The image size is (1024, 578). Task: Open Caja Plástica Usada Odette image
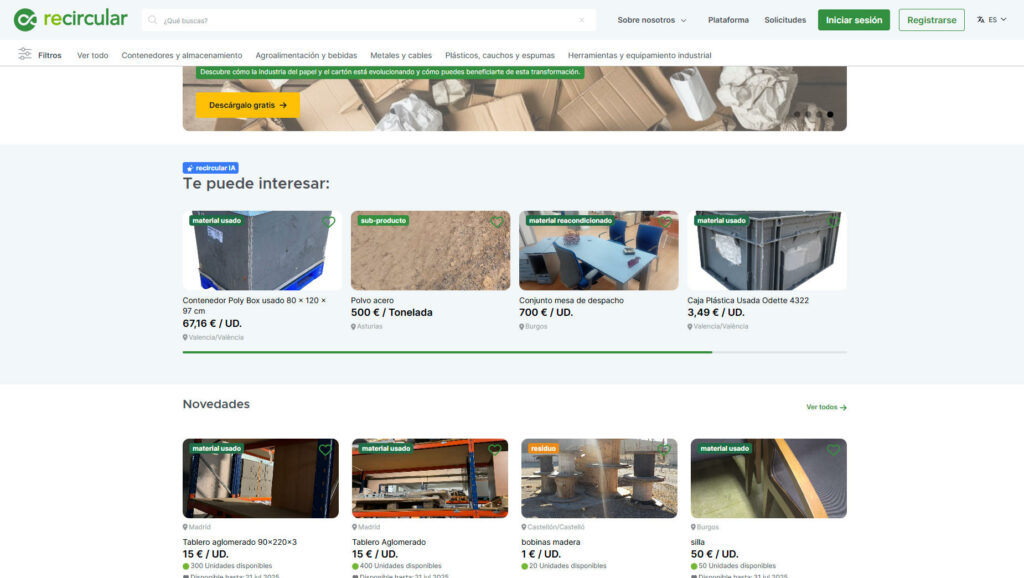pyautogui.click(x=767, y=250)
